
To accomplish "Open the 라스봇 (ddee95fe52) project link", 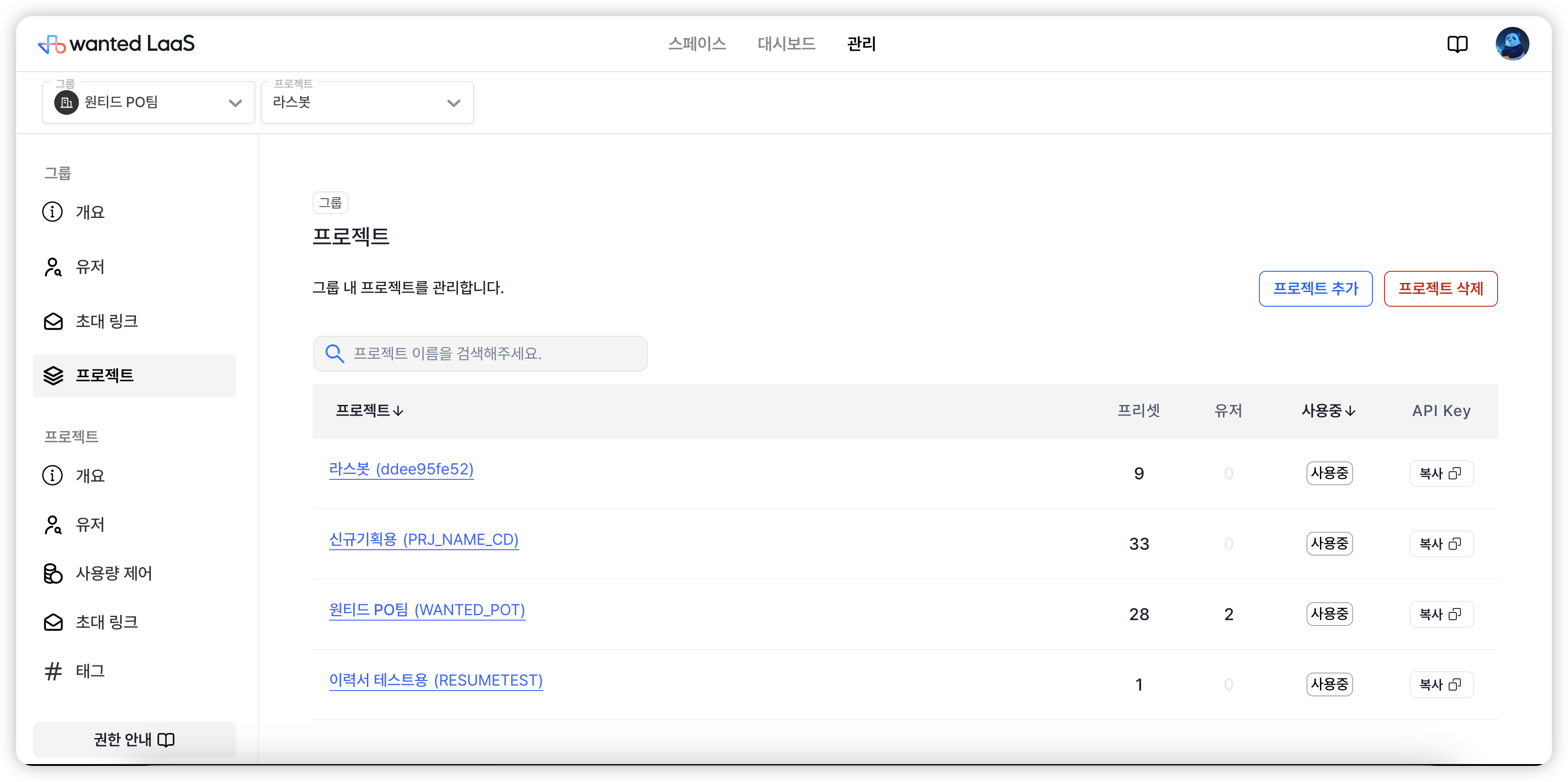I will [401, 469].
